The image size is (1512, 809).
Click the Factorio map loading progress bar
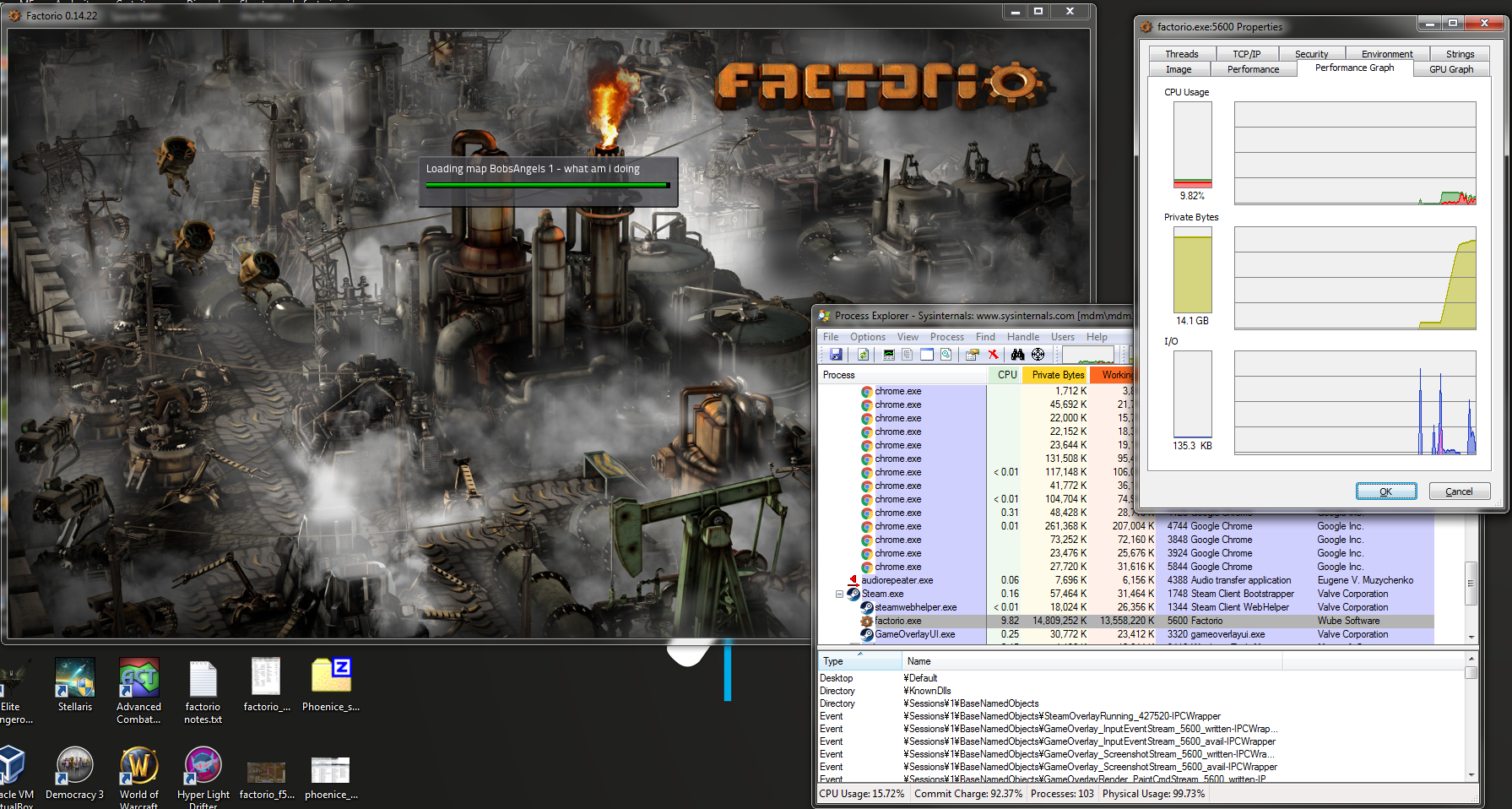pyautogui.click(x=548, y=185)
